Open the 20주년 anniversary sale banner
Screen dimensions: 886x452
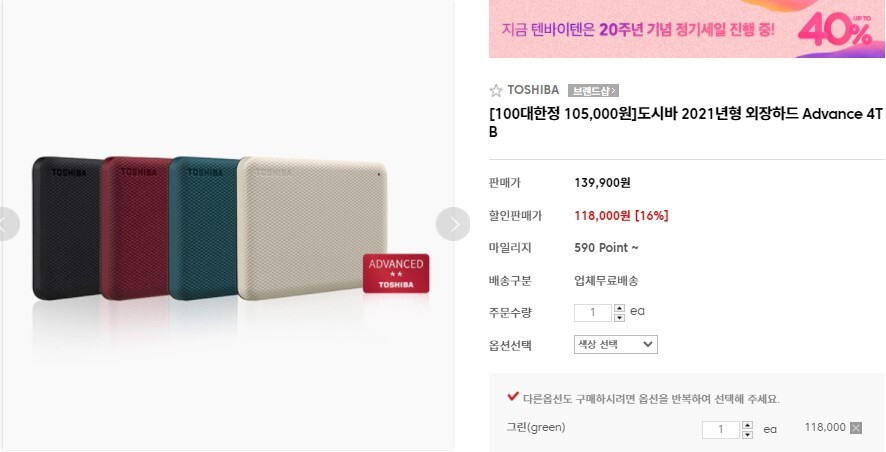point(687,28)
